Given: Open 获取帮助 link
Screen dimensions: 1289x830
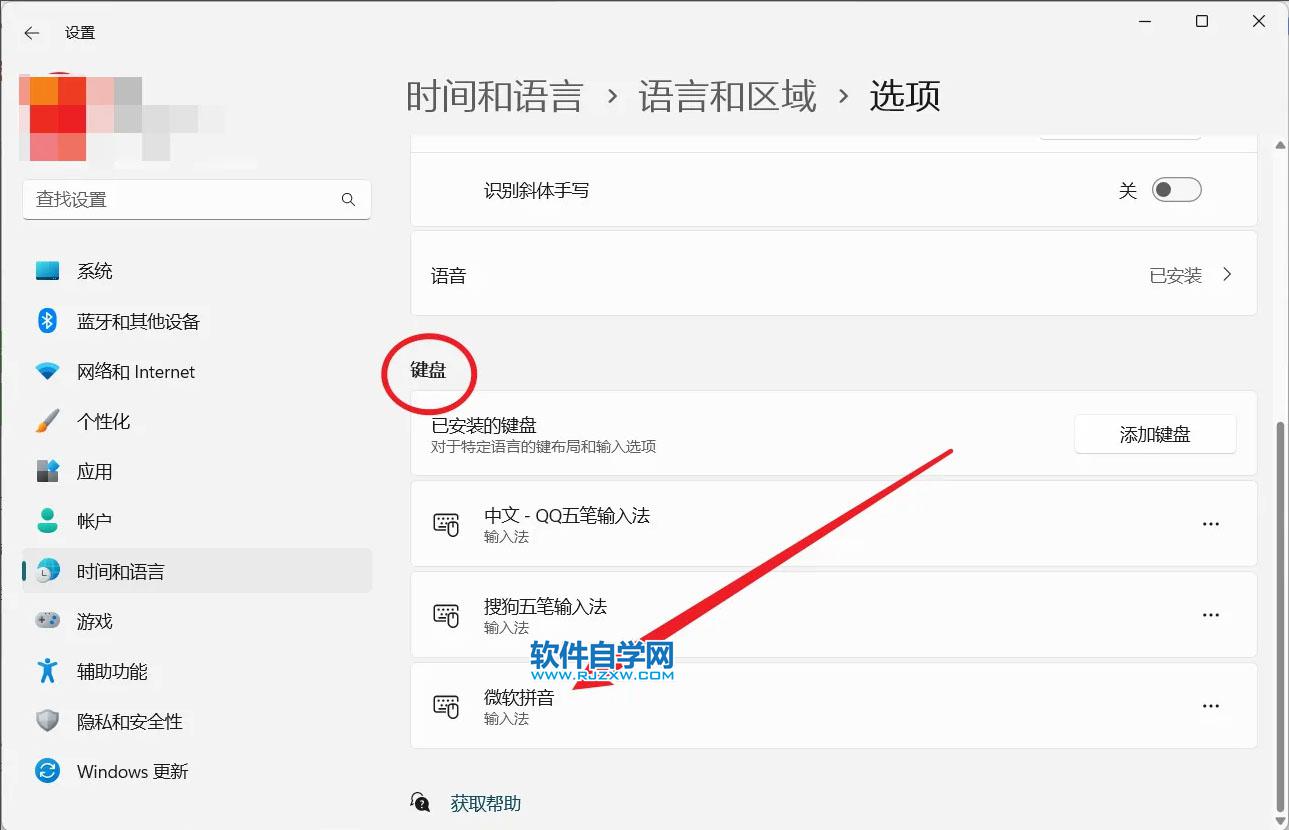Looking at the screenshot, I should 486,802.
